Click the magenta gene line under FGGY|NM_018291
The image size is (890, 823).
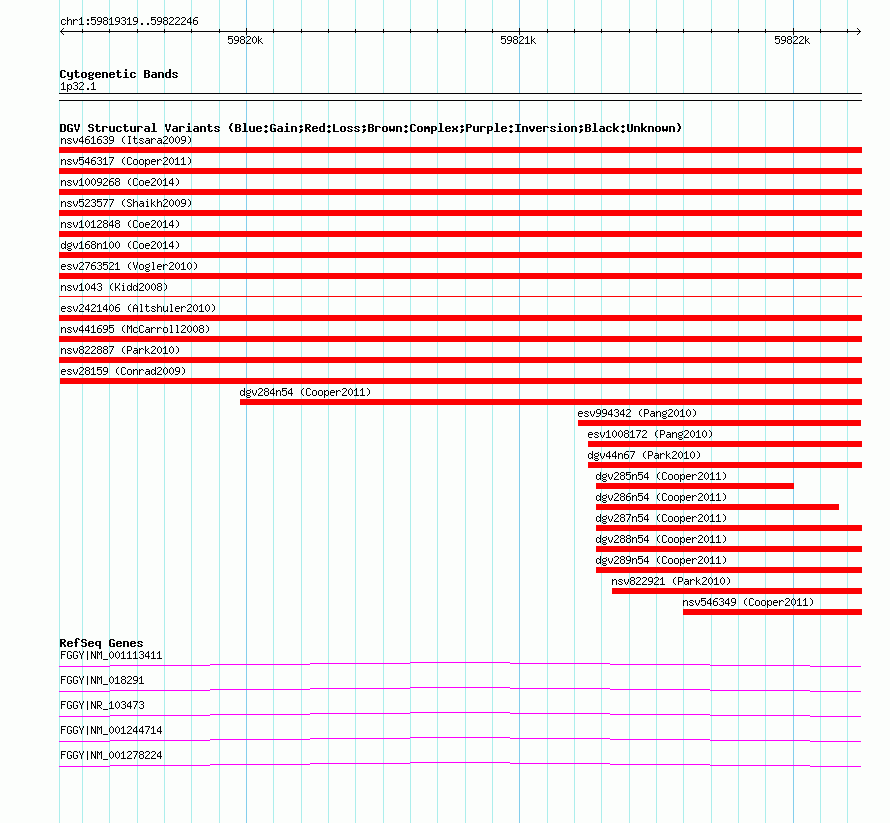point(460,688)
